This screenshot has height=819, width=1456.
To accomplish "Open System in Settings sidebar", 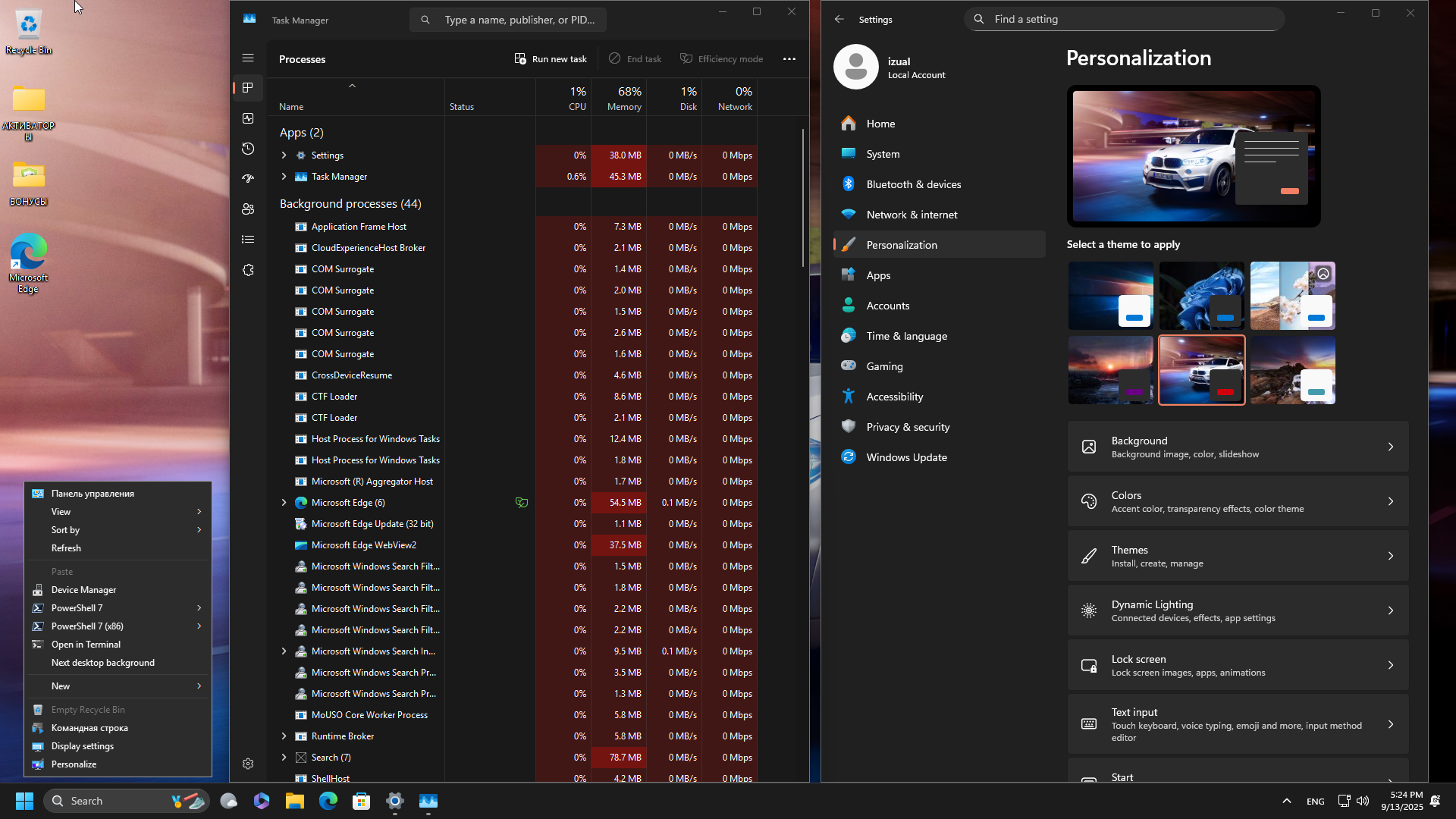I will point(940,154).
